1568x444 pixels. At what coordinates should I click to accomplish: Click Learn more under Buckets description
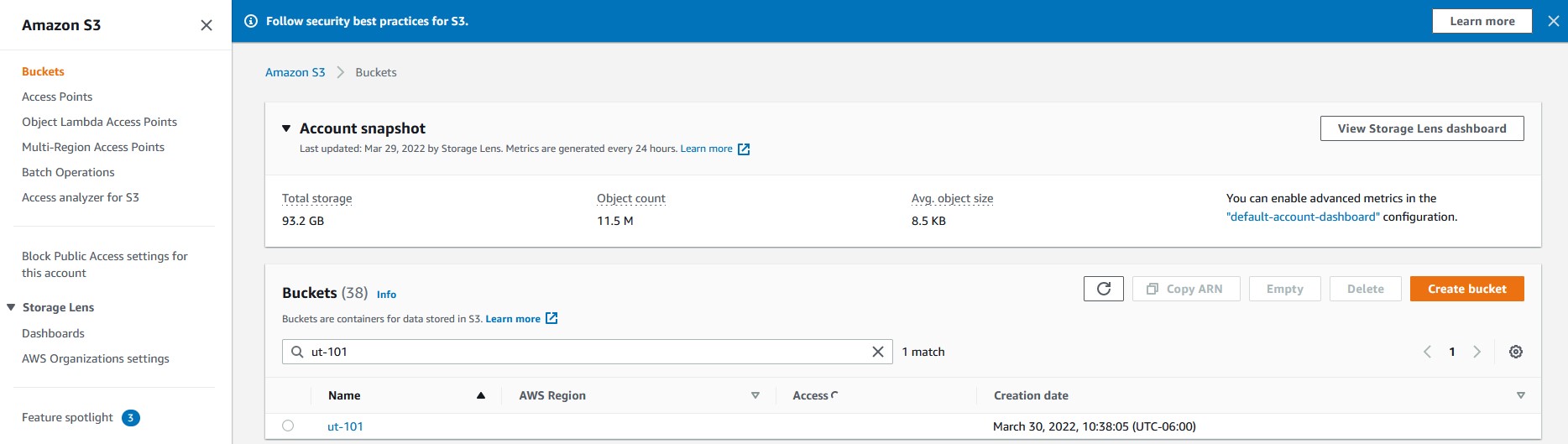(x=513, y=319)
